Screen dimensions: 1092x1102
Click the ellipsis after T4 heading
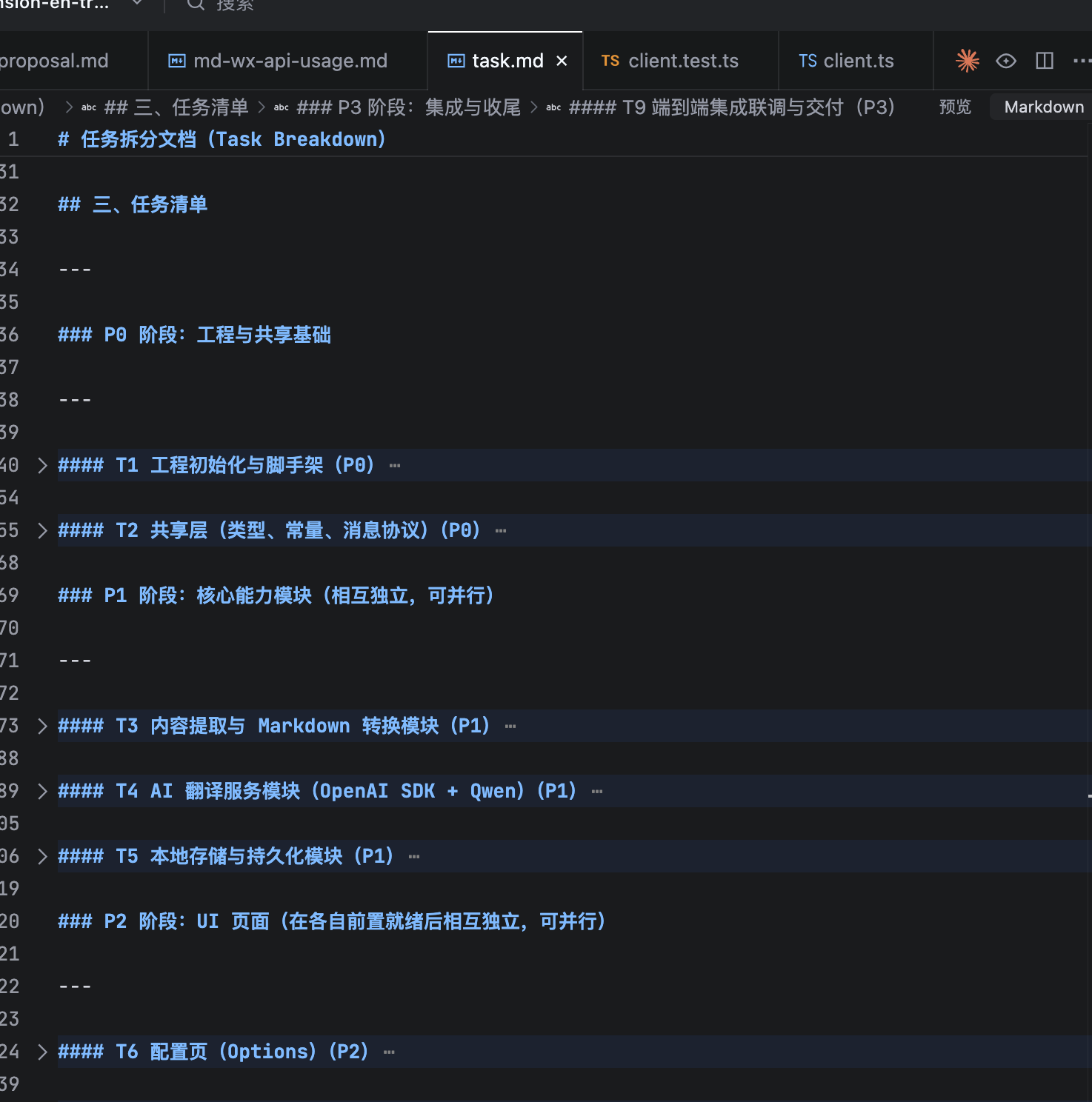(x=597, y=792)
